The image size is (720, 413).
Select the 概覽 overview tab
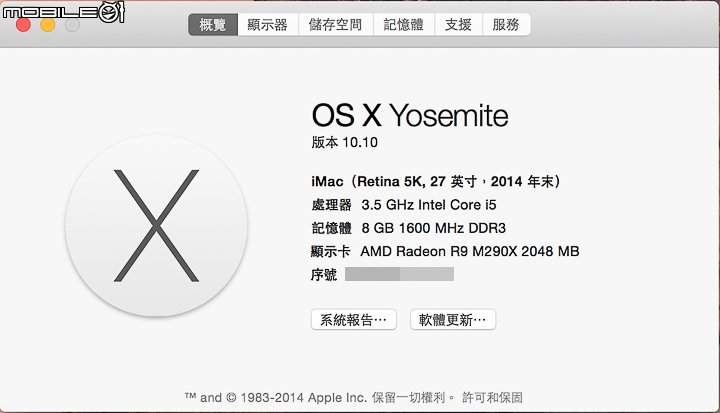(x=213, y=24)
